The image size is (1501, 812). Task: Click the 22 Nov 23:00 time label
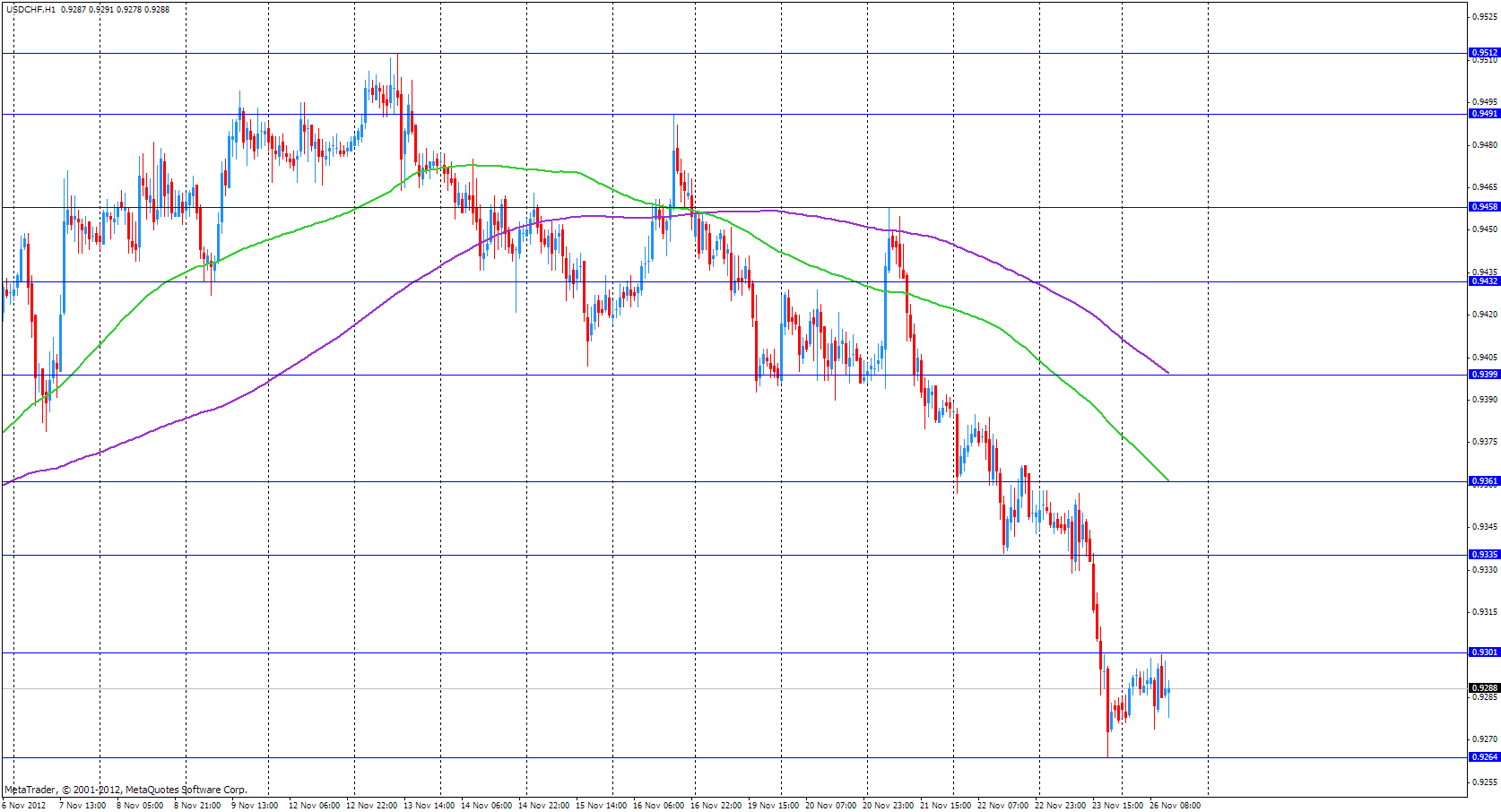tap(1061, 806)
